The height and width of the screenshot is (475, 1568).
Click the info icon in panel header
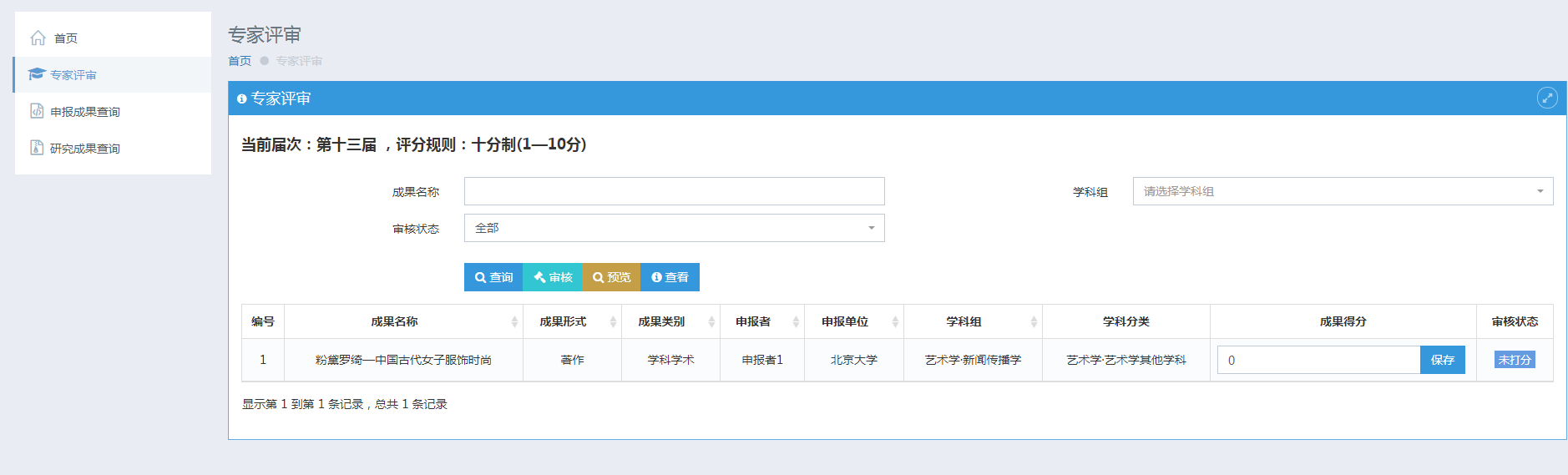[x=242, y=99]
